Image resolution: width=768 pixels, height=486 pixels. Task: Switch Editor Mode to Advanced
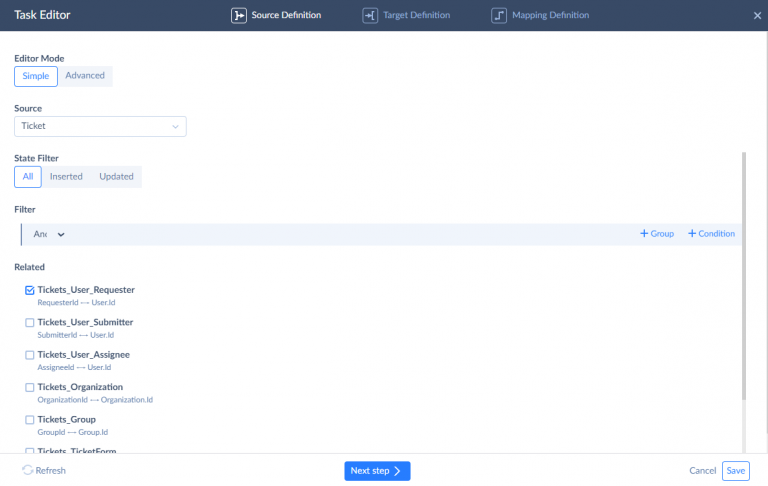[x=85, y=76]
